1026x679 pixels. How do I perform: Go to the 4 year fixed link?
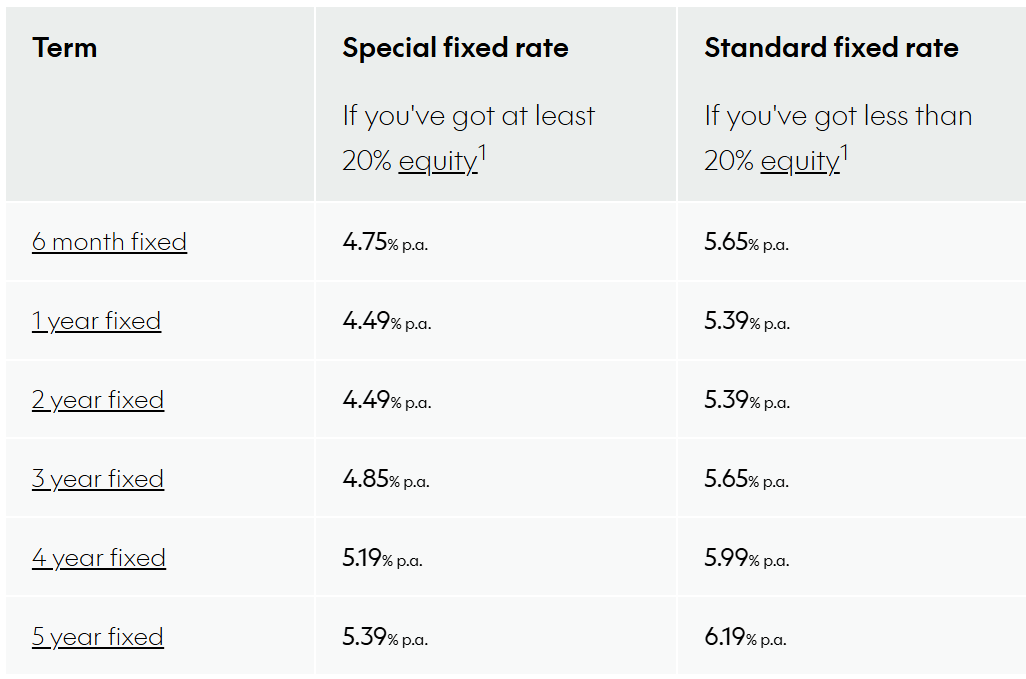click(99, 558)
